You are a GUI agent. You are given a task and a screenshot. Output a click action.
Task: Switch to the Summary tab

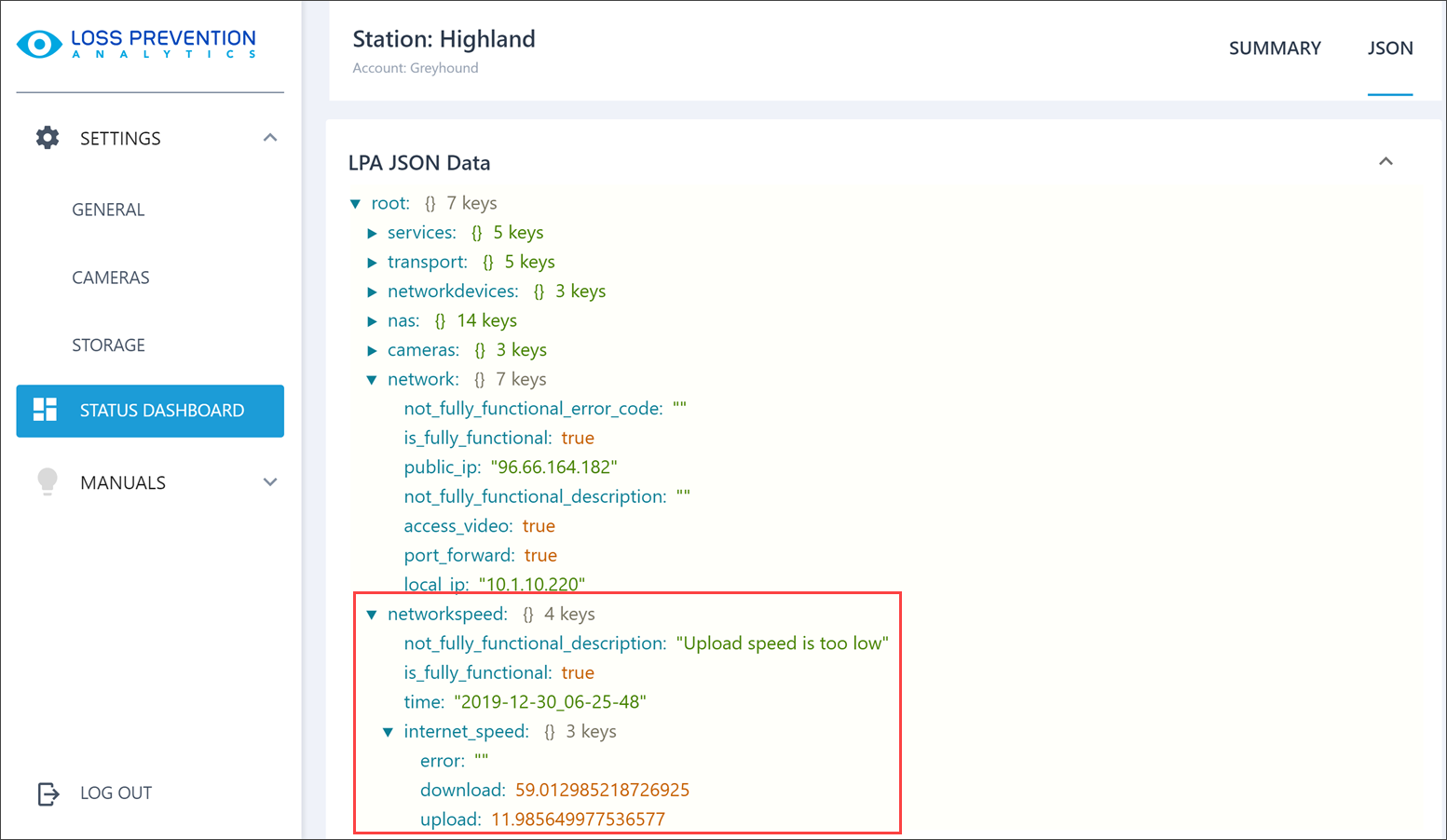1274,48
